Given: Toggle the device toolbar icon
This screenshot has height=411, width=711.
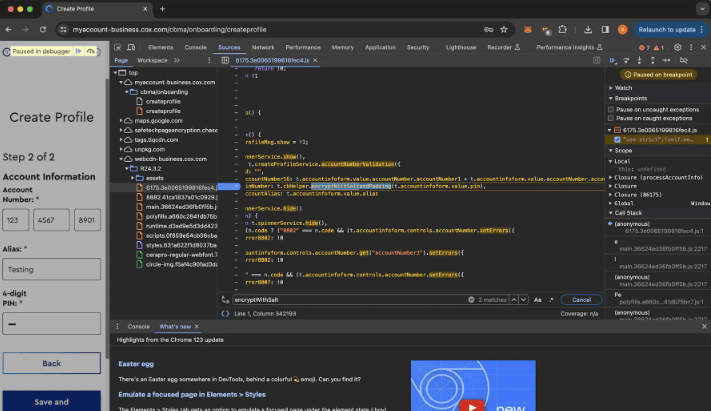Looking at the screenshot, I should pos(133,47).
